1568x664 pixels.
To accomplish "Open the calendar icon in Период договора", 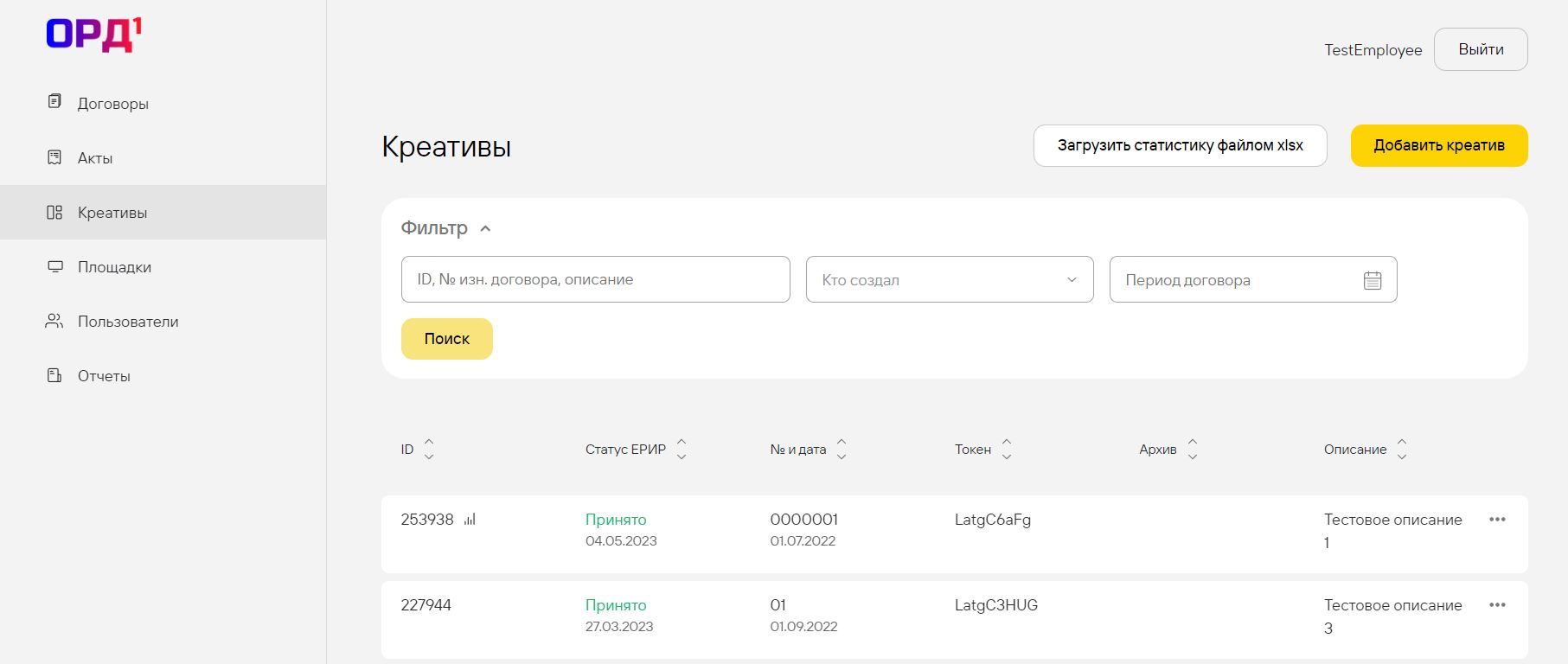I will 1373,280.
